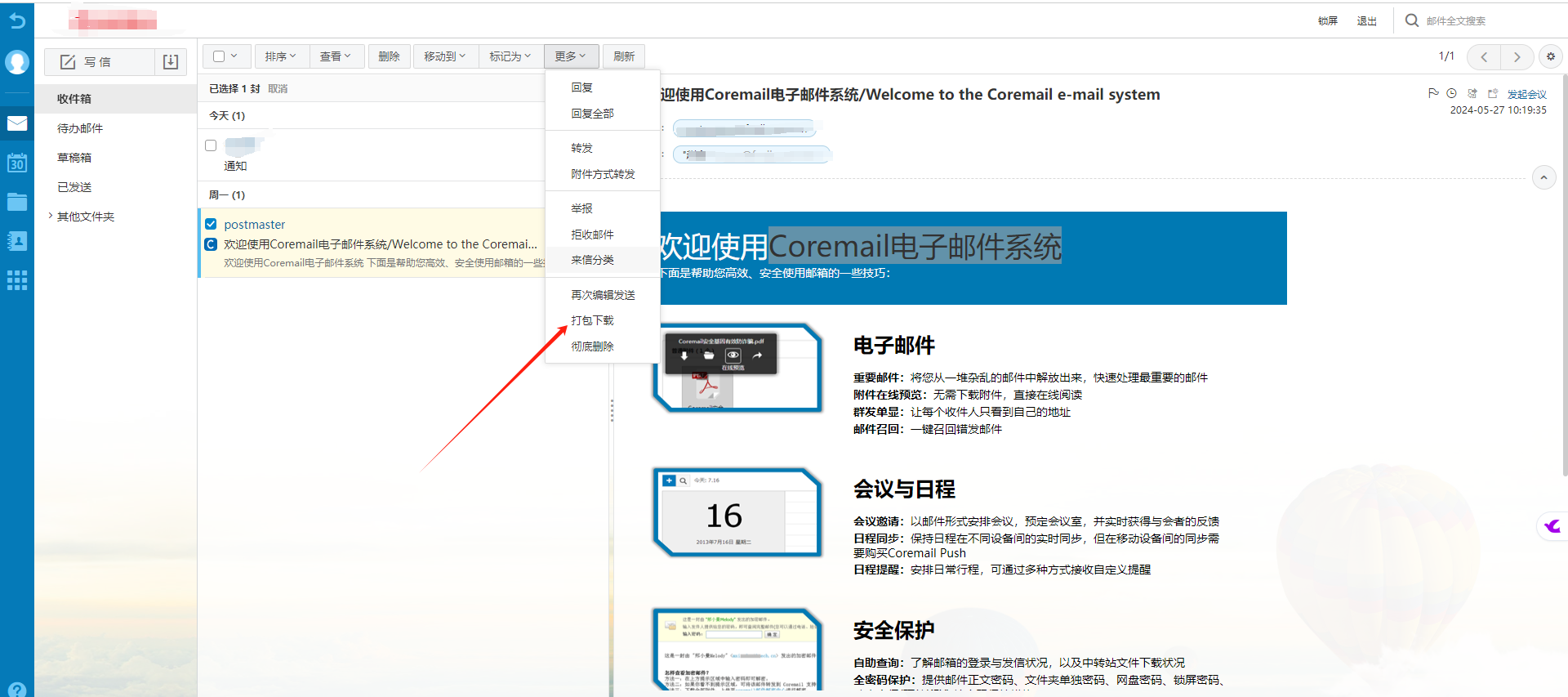Screen dimensions: 1568x697
Task: Go to the next page arrow
Action: [1517, 56]
